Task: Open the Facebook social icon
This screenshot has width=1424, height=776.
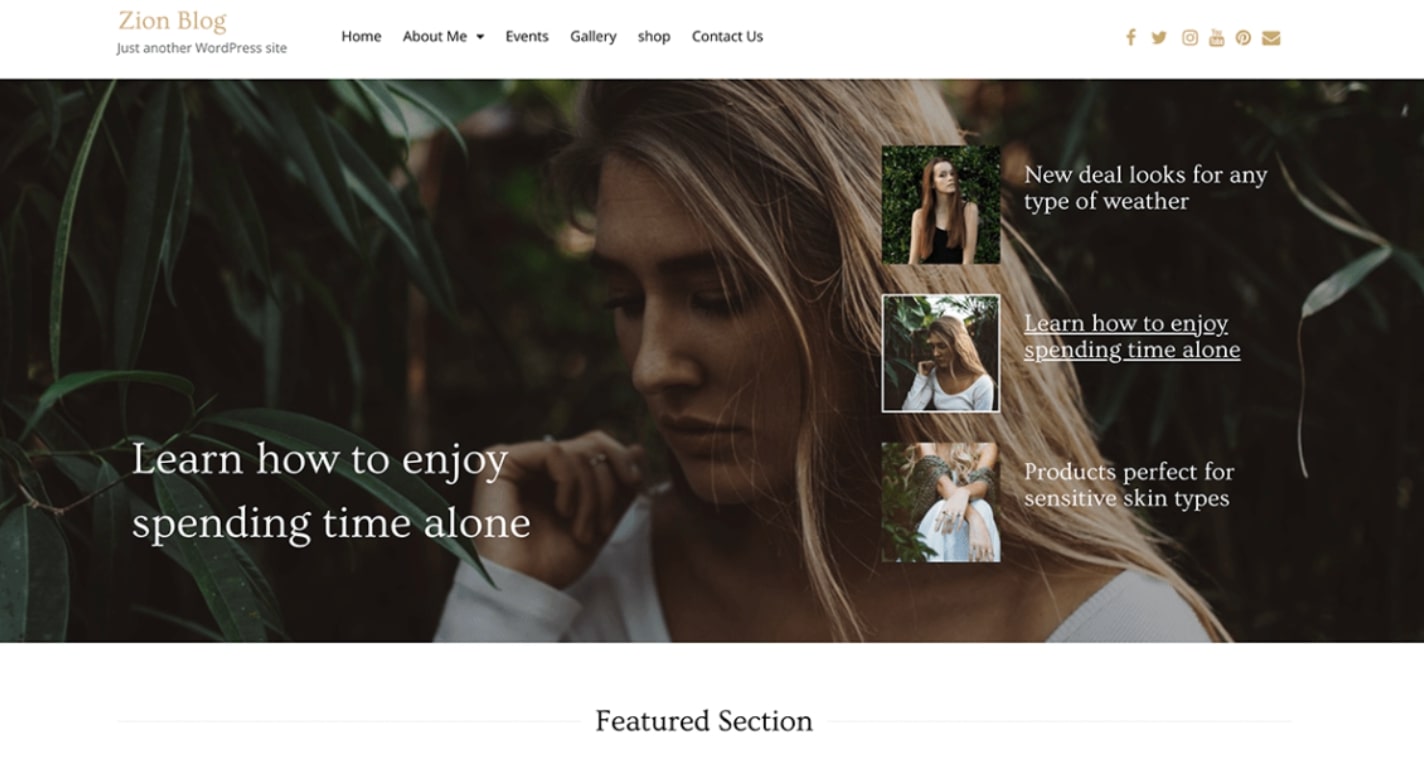Action: pyautogui.click(x=1130, y=38)
